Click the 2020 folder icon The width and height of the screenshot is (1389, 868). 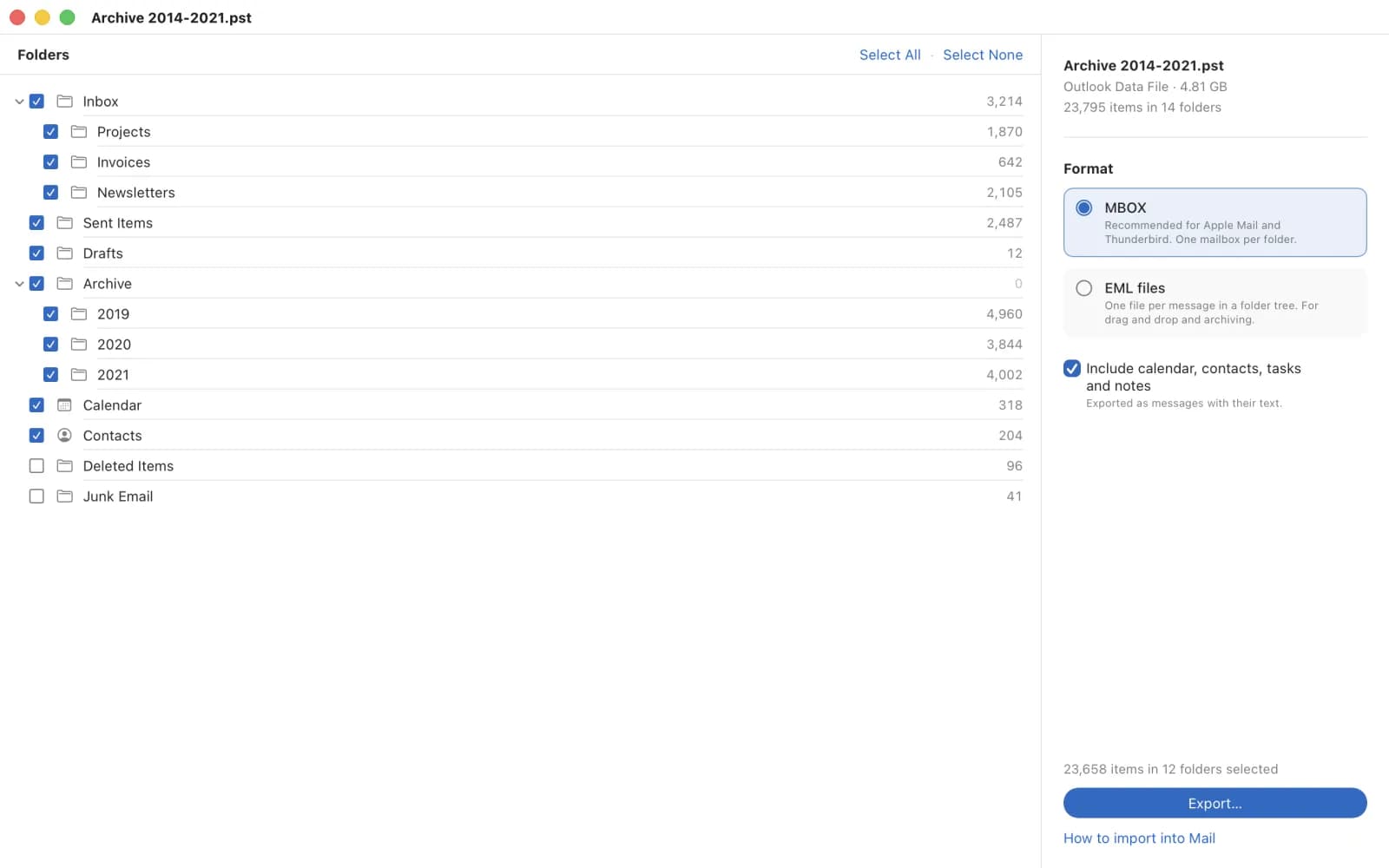[79, 345]
